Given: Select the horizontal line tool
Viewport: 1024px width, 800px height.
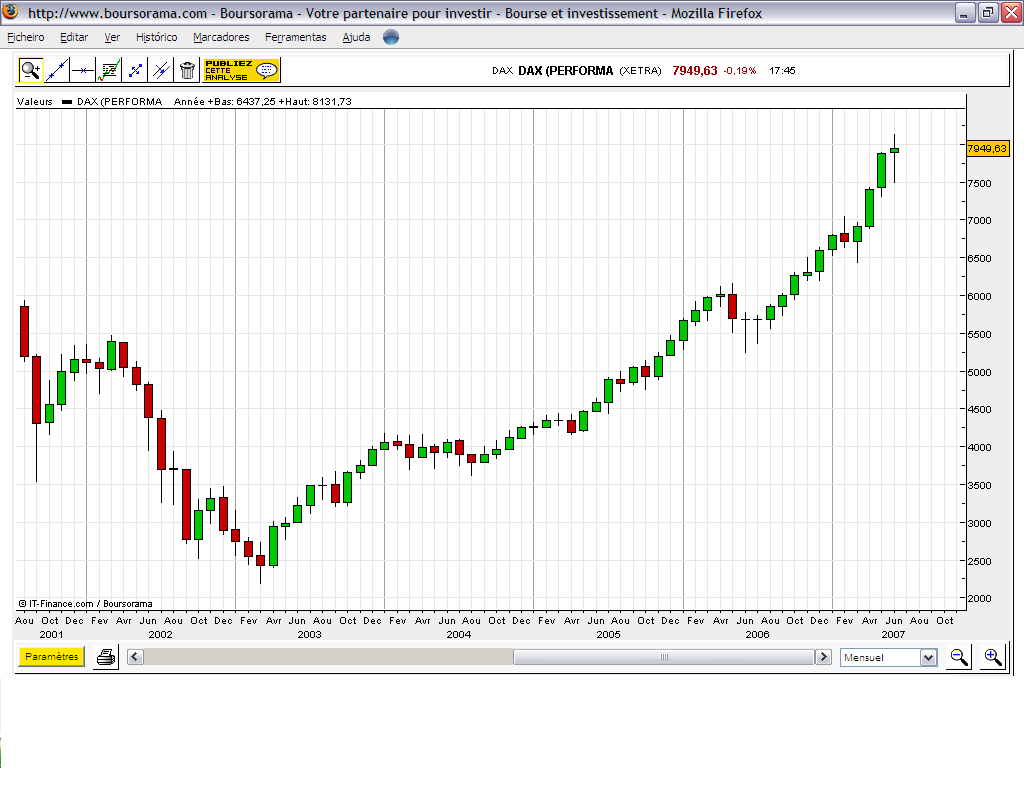Looking at the screenshot, I should (83, 70).
